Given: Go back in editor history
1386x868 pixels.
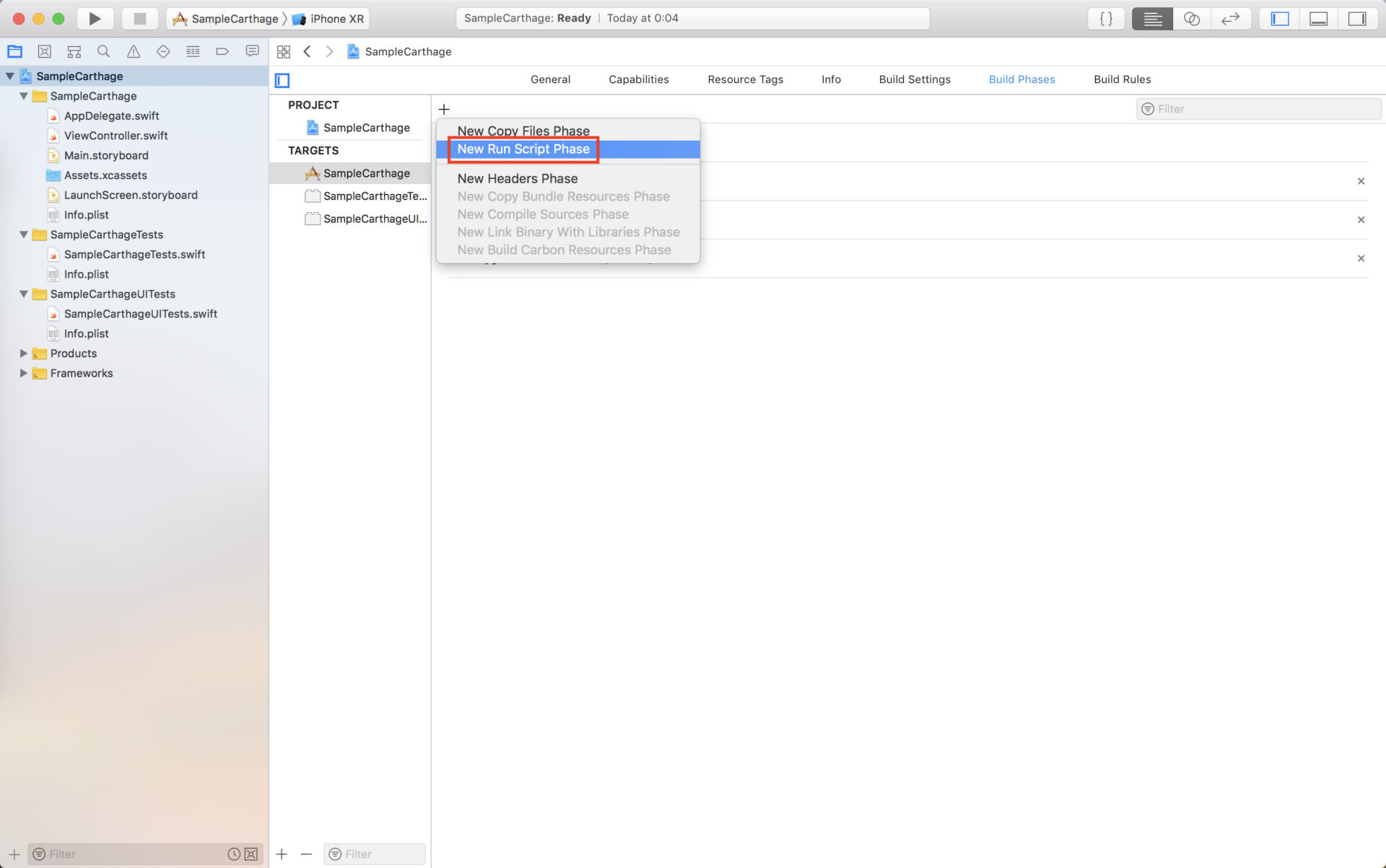Looking at the screenshot, I should coord(308,51).
